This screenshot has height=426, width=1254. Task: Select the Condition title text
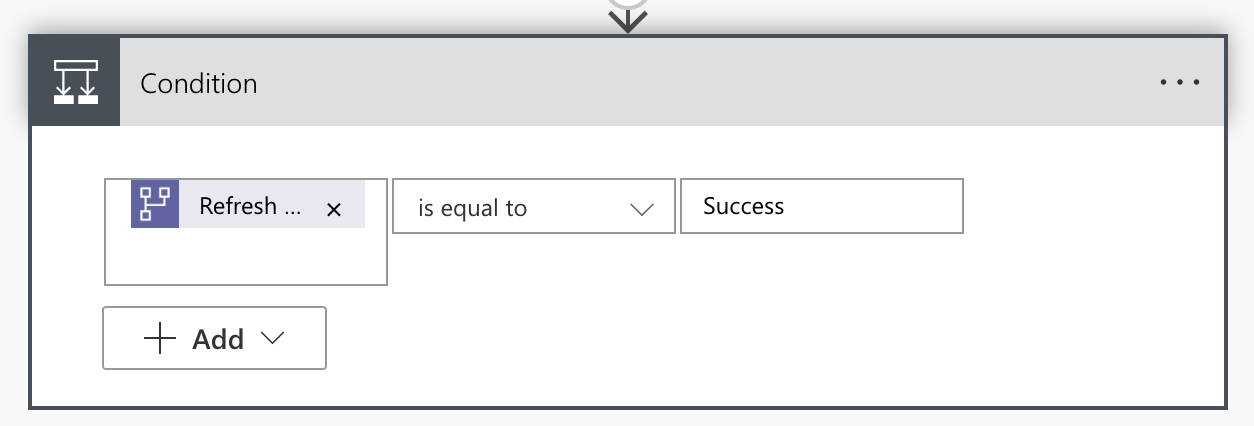click(199, 84)
